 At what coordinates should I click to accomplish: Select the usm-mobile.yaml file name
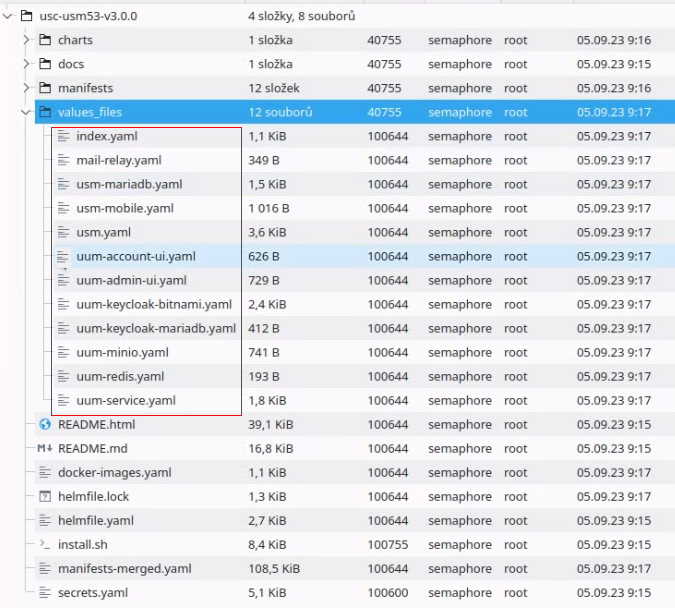coord(125,208)
